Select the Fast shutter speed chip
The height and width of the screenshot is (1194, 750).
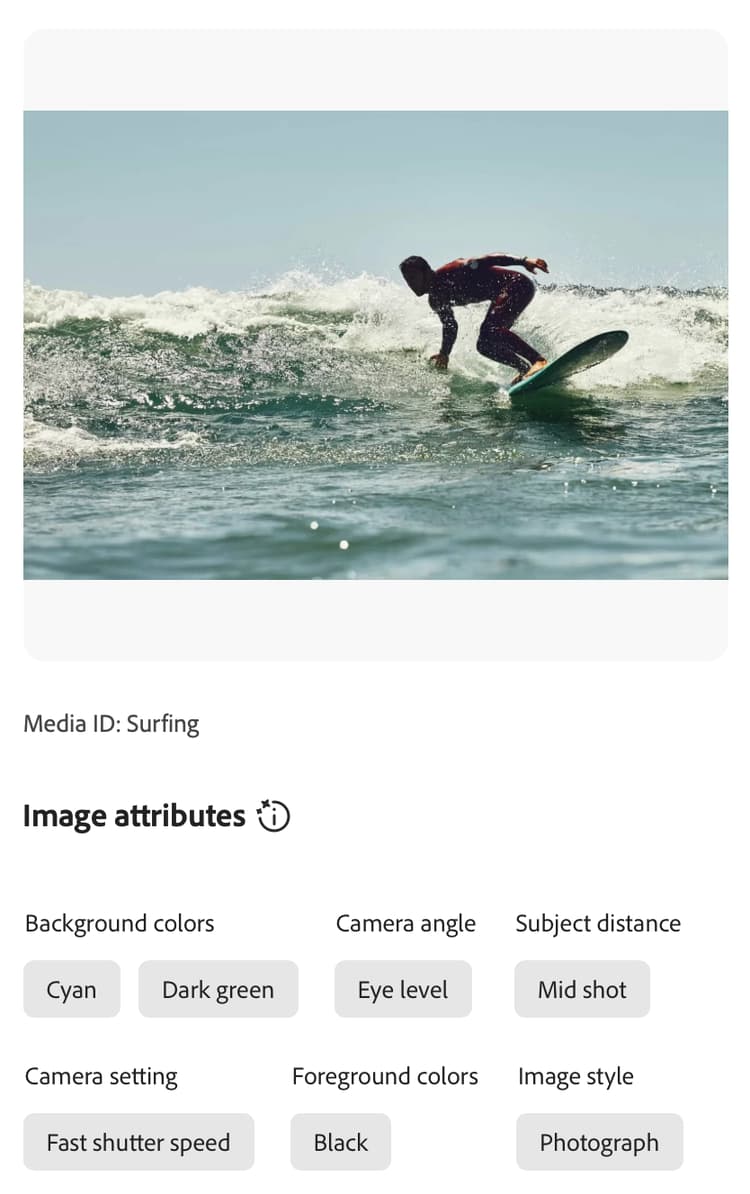coord(139,1142)
